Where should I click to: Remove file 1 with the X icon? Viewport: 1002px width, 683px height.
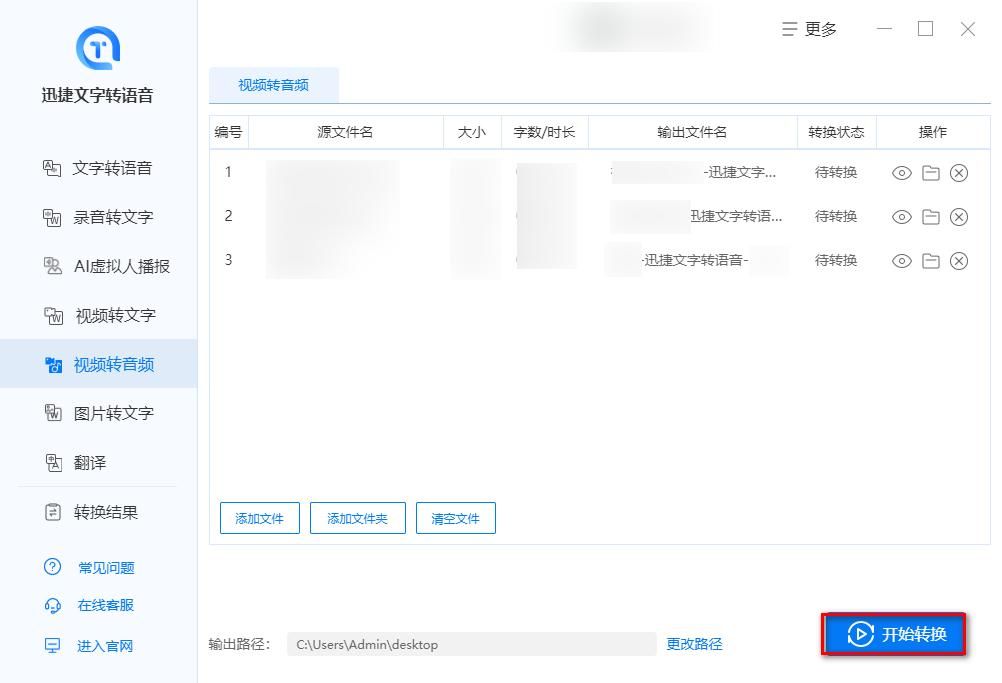pyautogui.click(x=959, y=173)
